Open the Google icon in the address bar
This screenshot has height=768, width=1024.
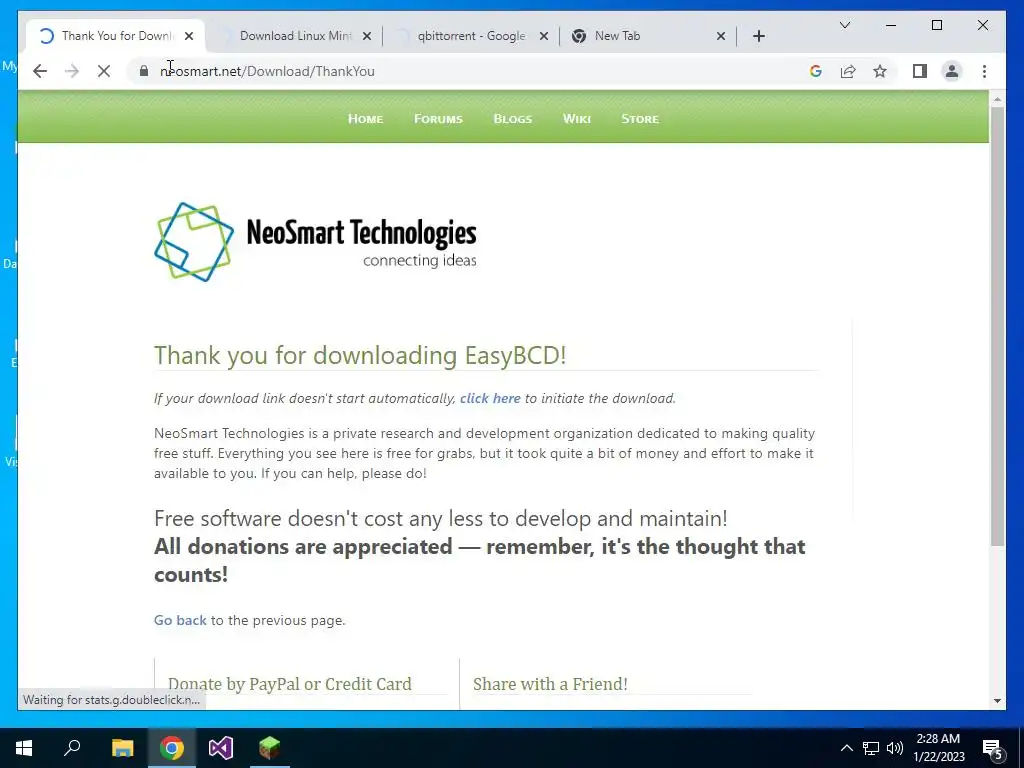pyautogui.click(x=816, y=71)
